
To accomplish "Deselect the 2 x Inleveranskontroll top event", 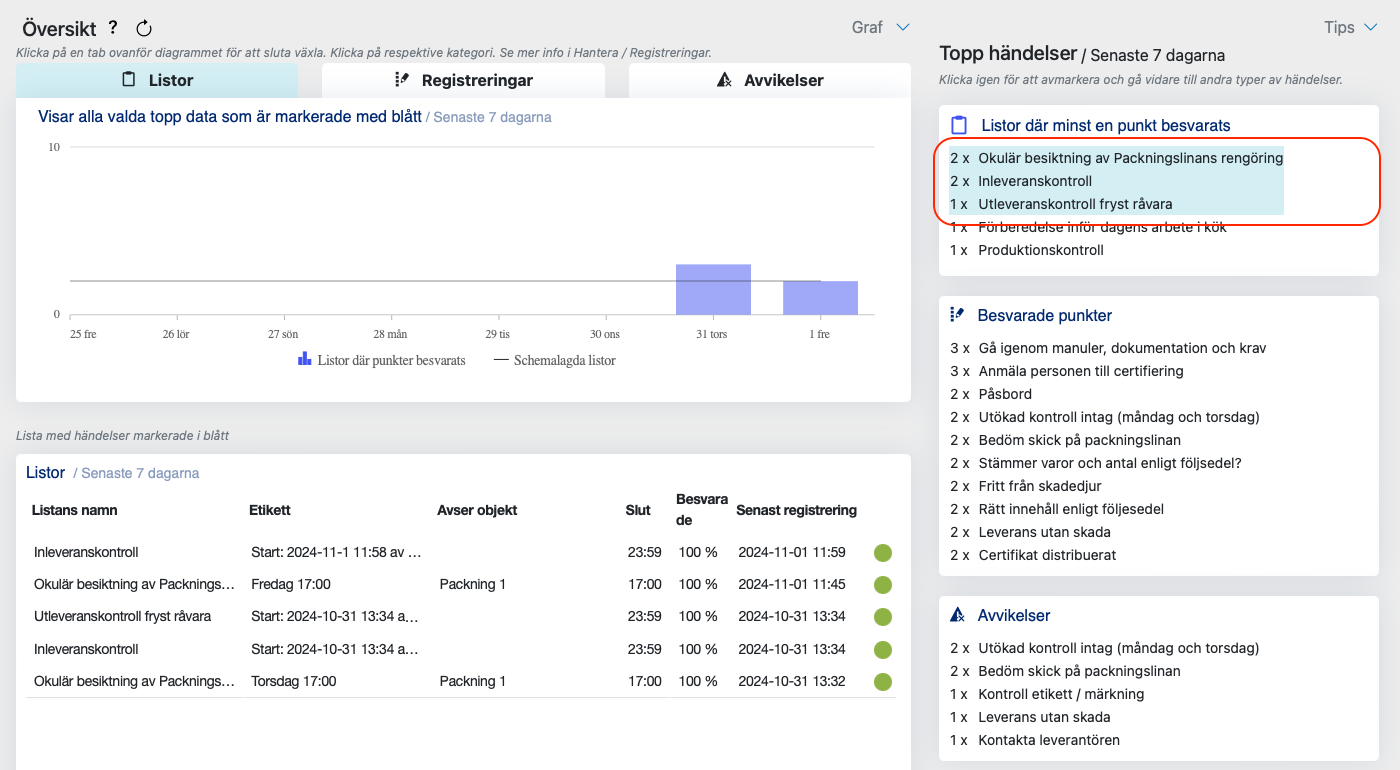I will [1116, 181].
